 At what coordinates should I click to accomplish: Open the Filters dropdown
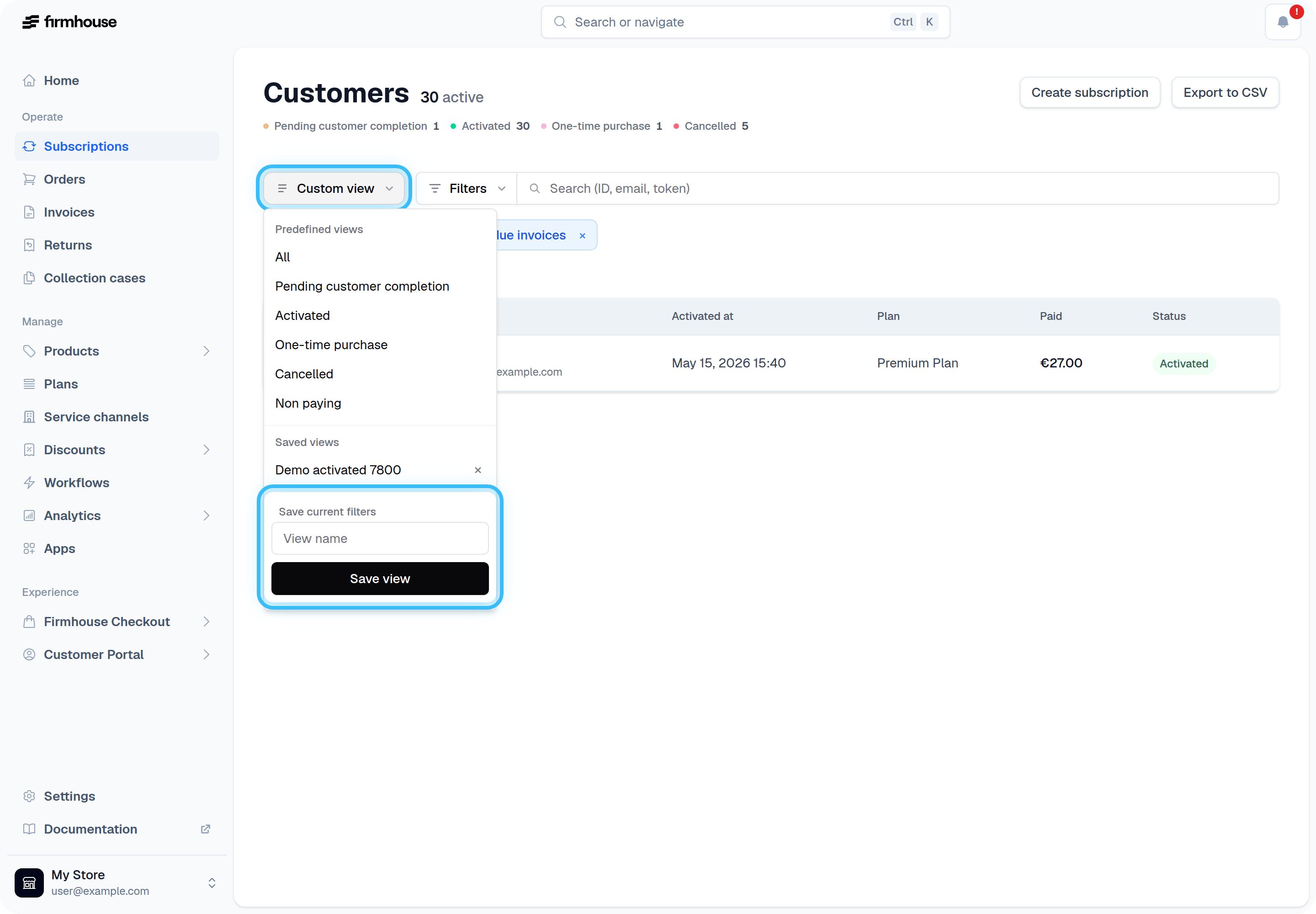[x=466, y=188]
